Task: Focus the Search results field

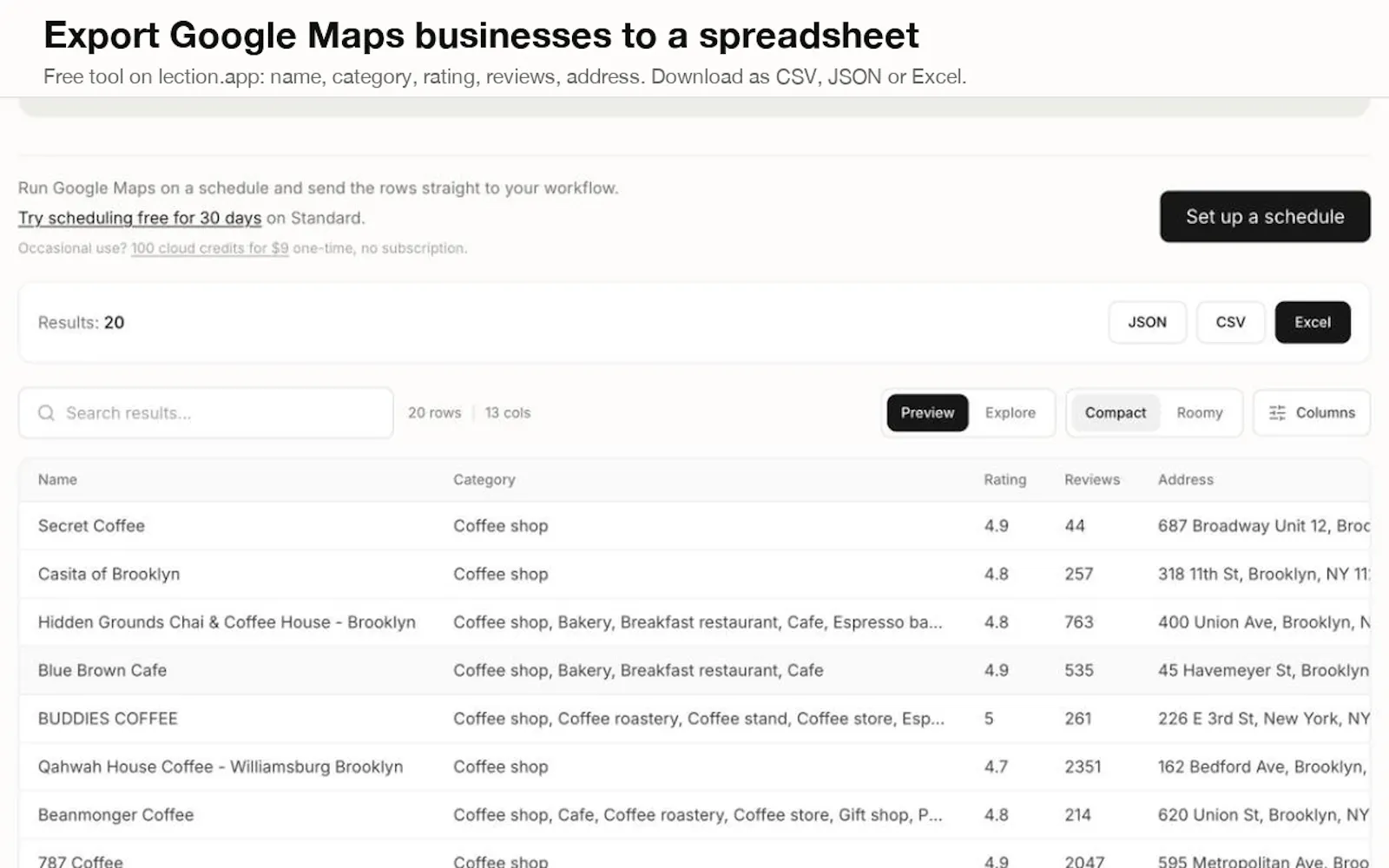Action: [x=206, y=413]
